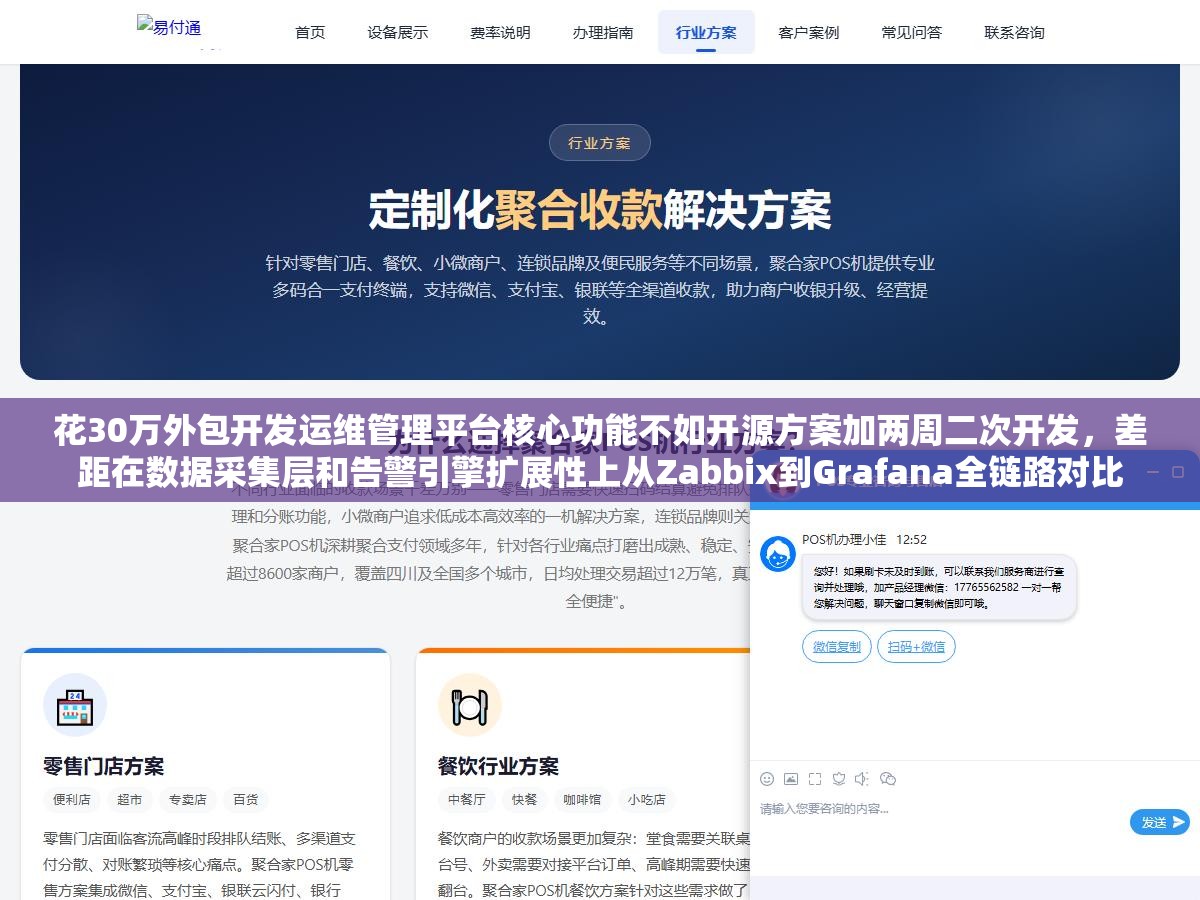The width and height of the screenshot is (1200, 900).
Task: Open the 联系咨询 nav item
Action: [1014, 32]
